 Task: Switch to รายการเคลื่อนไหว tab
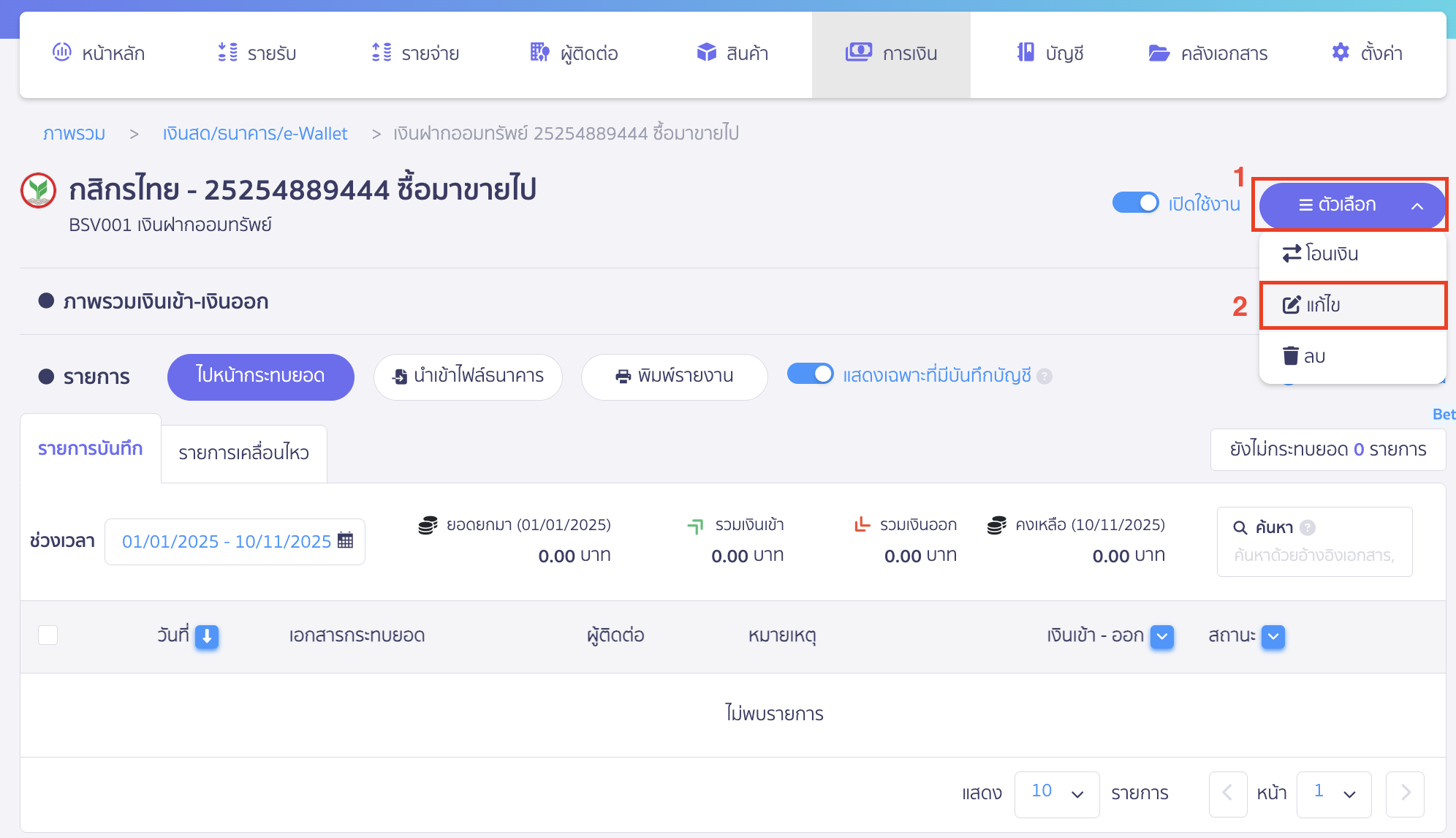[243, 453]
